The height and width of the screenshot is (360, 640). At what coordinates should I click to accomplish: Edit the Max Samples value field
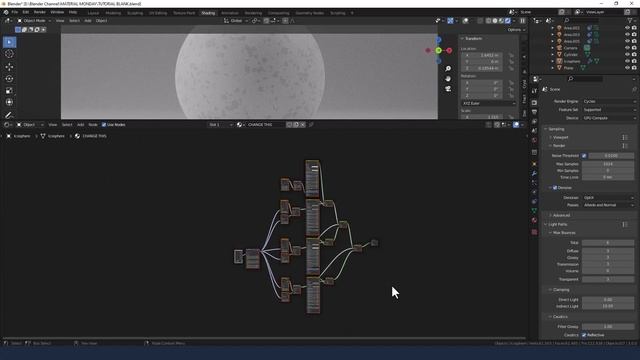tap(608, 164)
